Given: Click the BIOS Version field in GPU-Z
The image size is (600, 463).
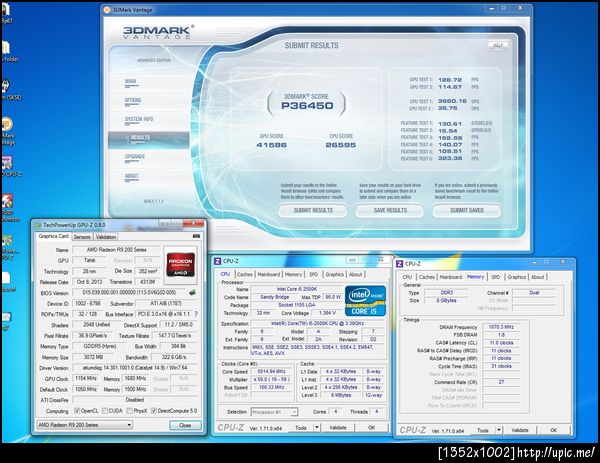Looking at the screenshot, I should (129, 292).
